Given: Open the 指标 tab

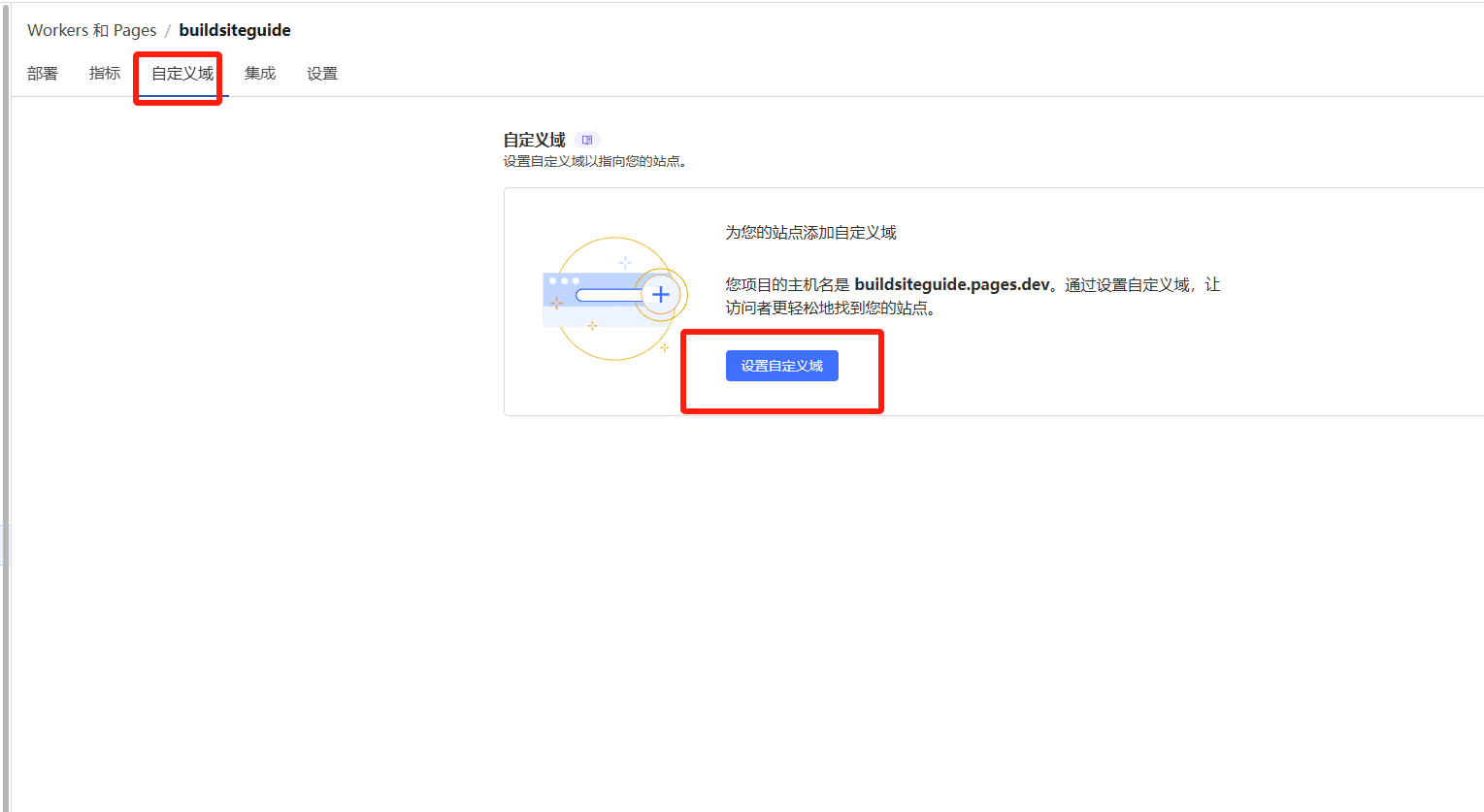Looking at the screenshot, I should (105, 74).
